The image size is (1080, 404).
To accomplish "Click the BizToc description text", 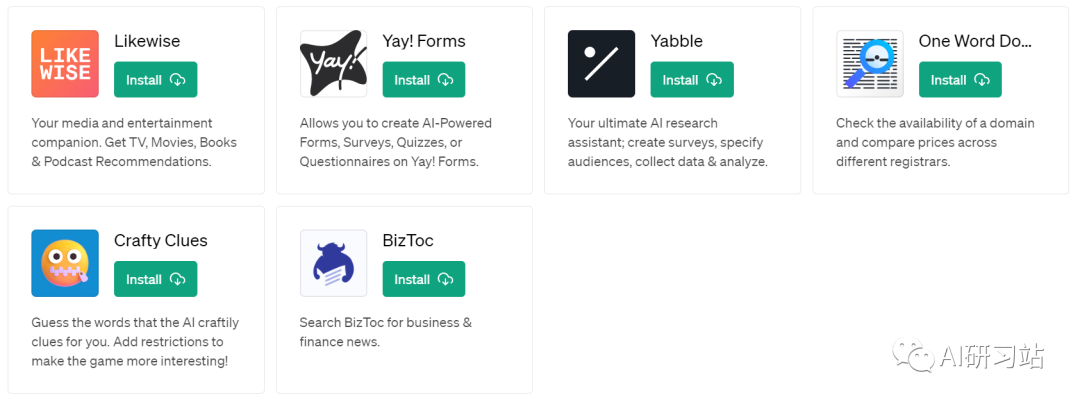I will tap(386, 332).
